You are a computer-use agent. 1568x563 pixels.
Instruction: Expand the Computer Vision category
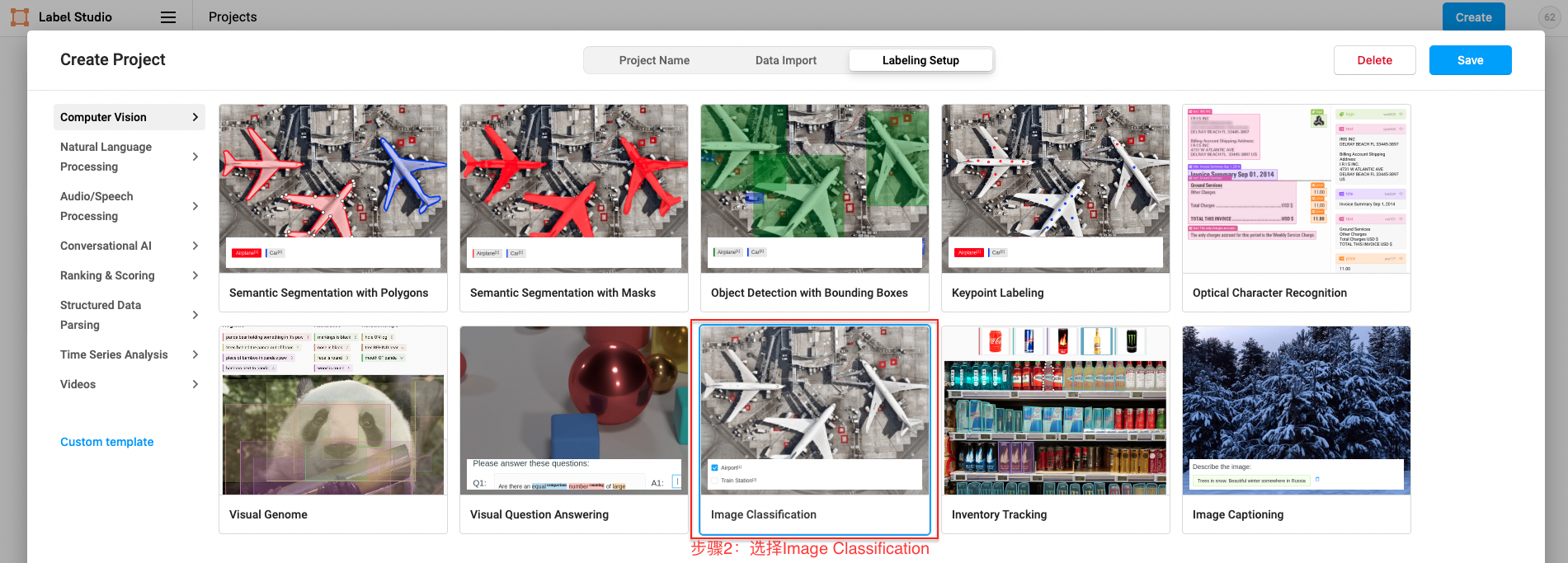129,117
